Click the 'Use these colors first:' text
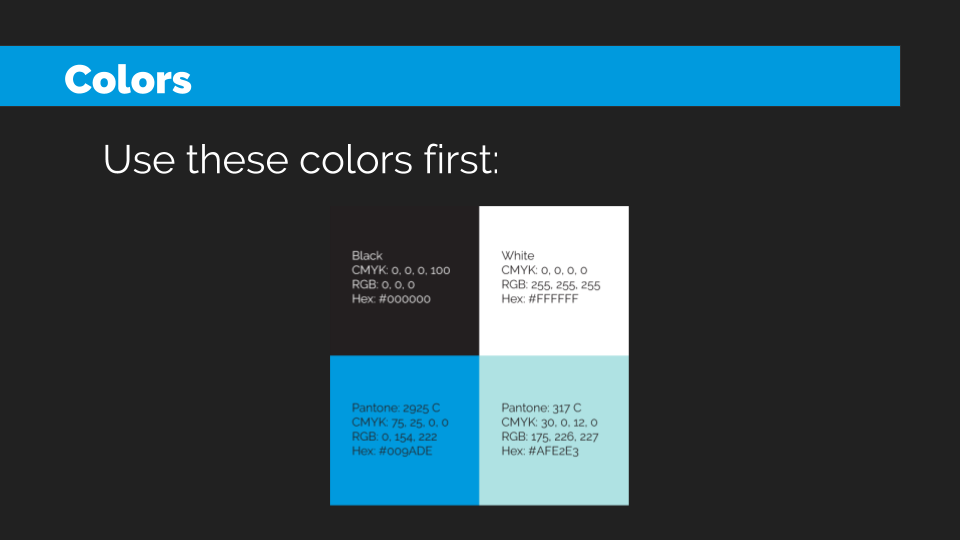This screenshot has width=960, height=540. coord(301,160)
